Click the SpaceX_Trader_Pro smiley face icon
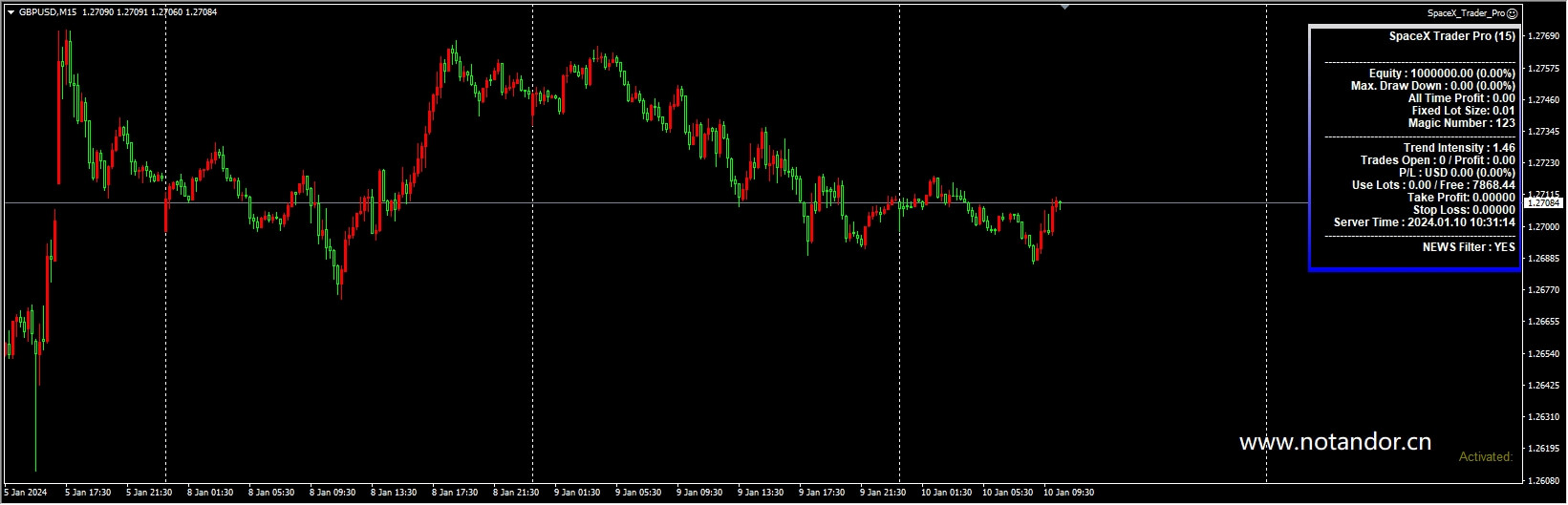Viewport: 1568px width, 505px height. 1512,13
